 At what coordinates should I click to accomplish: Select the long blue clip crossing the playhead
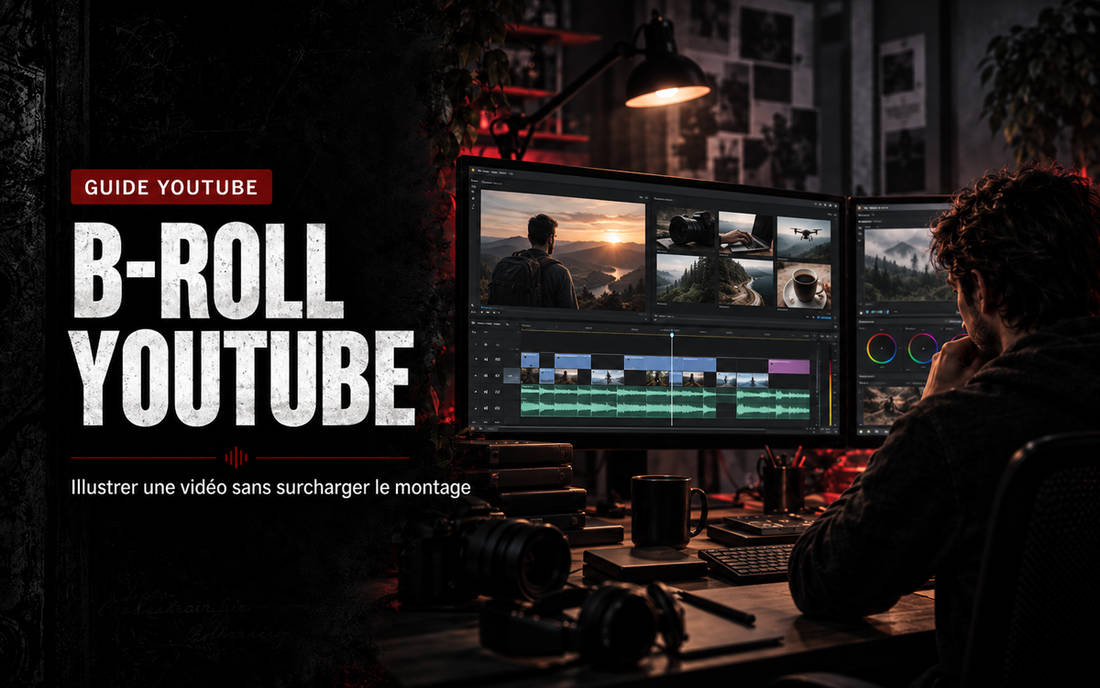pos(670,363)
